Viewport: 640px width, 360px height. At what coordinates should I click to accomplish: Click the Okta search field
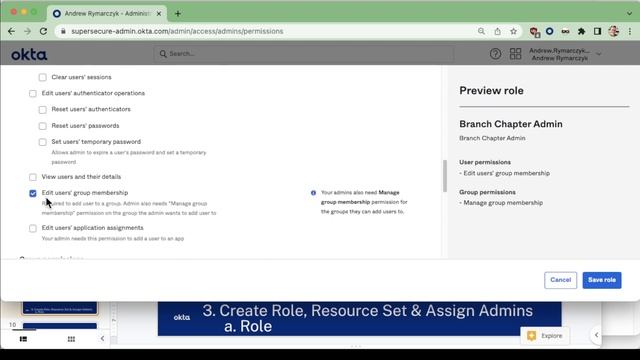pos(304,54)
